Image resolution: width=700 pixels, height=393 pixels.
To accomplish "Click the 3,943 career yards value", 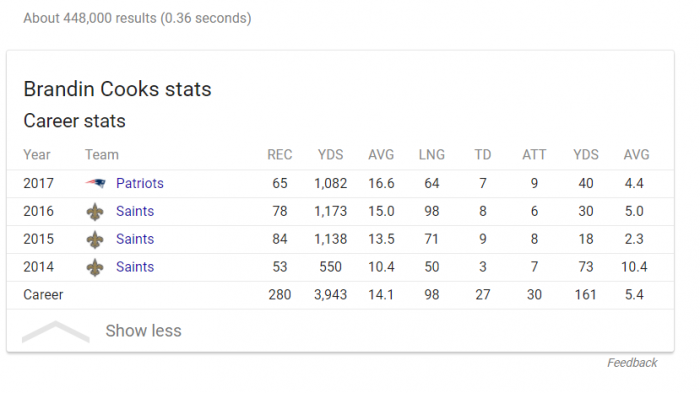I will tap(330, 295).
